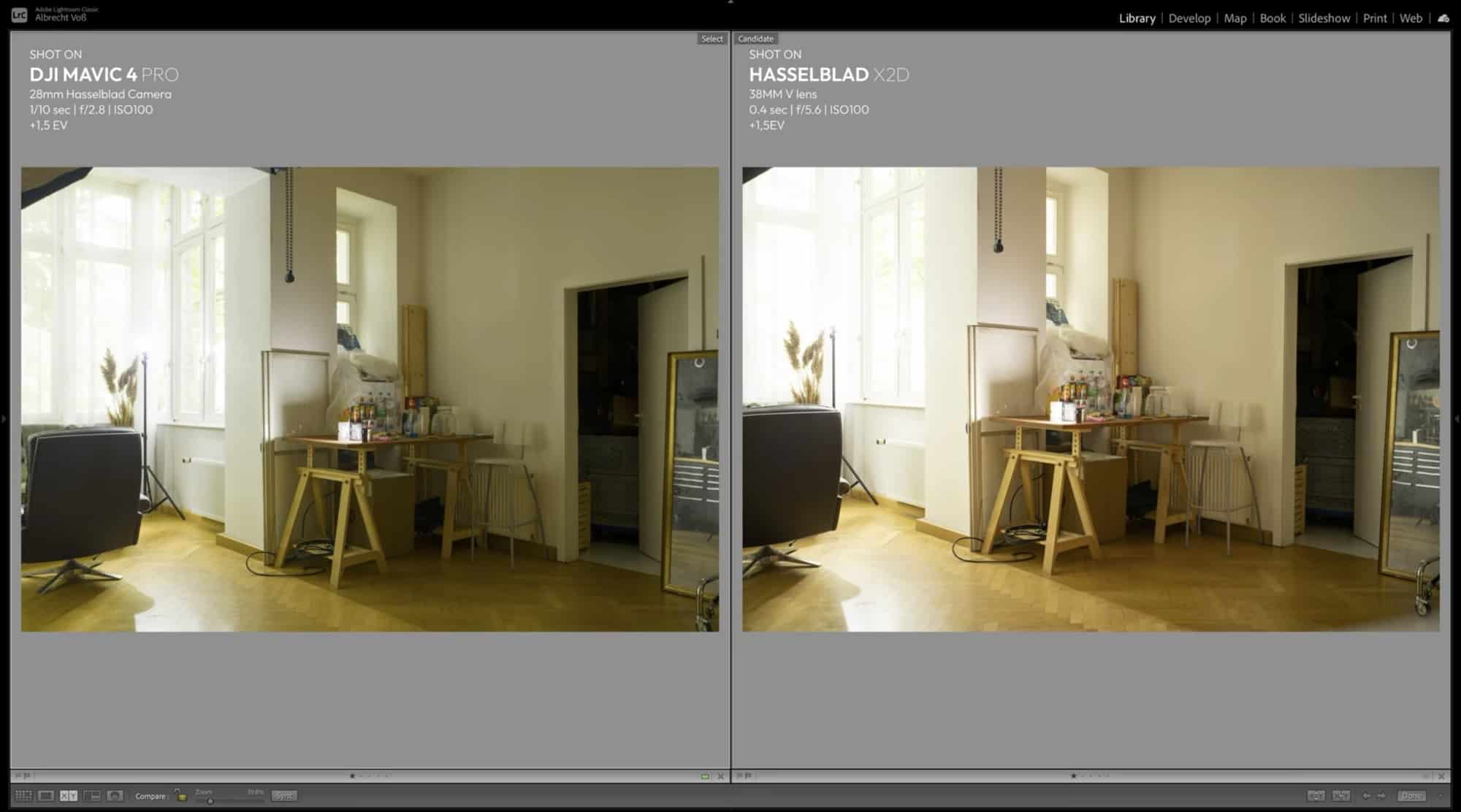Click the Lightroom Classic Lrc logo
The width and height of the screenshot is (1461, 812).
click(x=20, y=14)
